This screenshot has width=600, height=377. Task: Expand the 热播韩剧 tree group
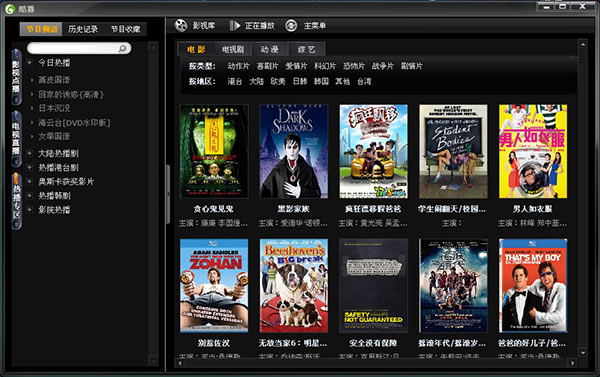pyautogui.click(x=29, y=196)
